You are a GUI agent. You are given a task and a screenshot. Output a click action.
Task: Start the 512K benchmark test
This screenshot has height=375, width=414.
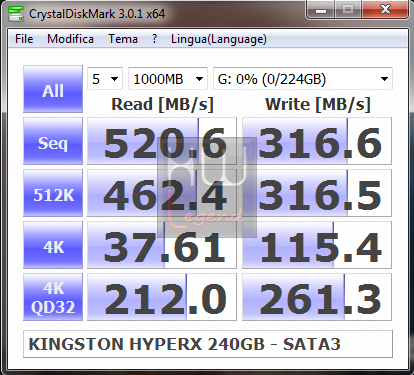click(x=53, y=193)
